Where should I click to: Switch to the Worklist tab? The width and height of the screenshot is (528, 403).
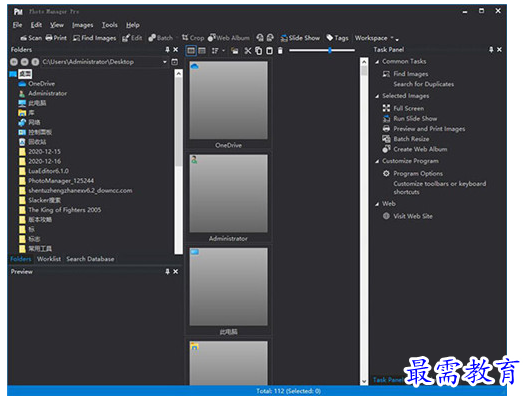pos(49,259)
